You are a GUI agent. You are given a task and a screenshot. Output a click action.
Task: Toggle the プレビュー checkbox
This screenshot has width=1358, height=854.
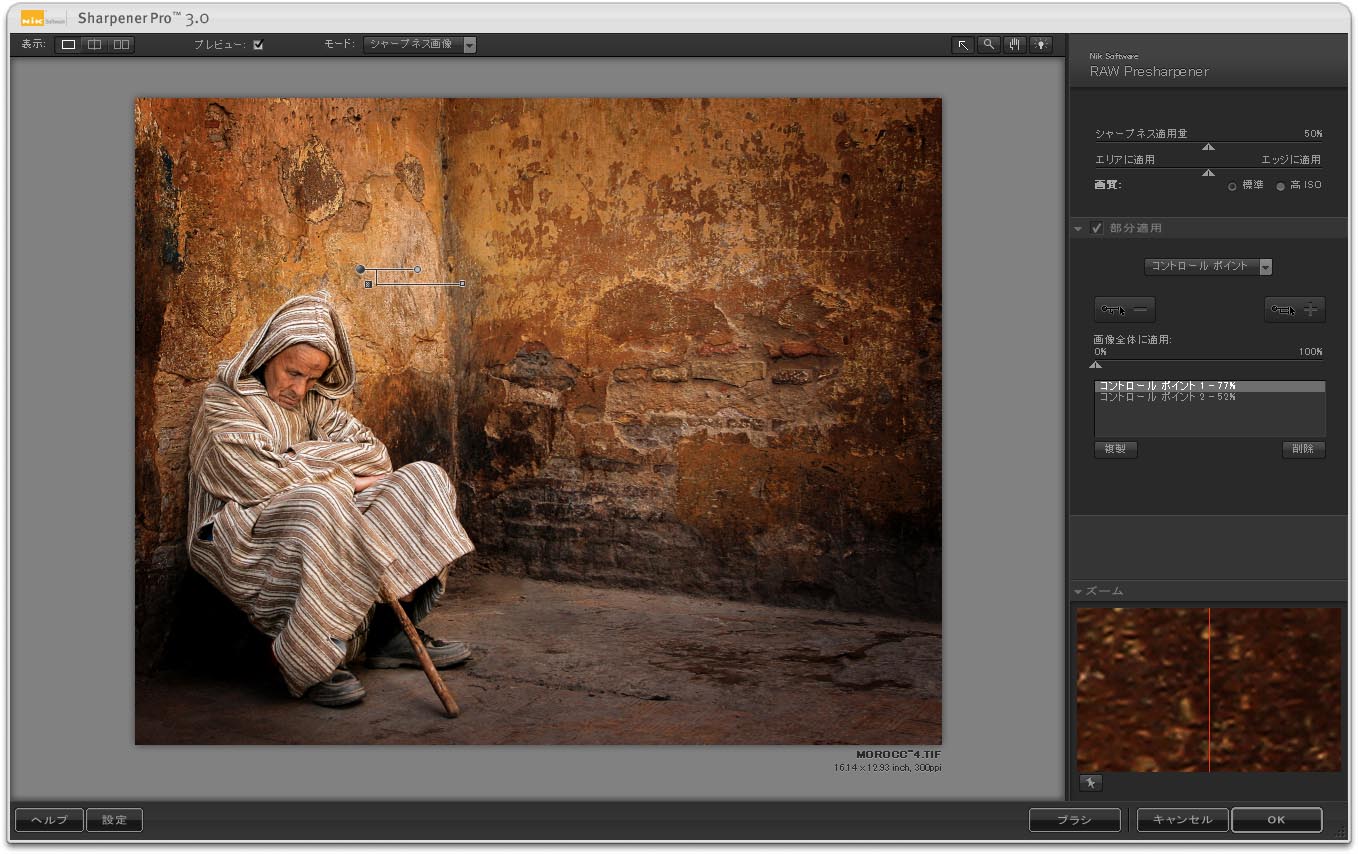coord(258,45)
